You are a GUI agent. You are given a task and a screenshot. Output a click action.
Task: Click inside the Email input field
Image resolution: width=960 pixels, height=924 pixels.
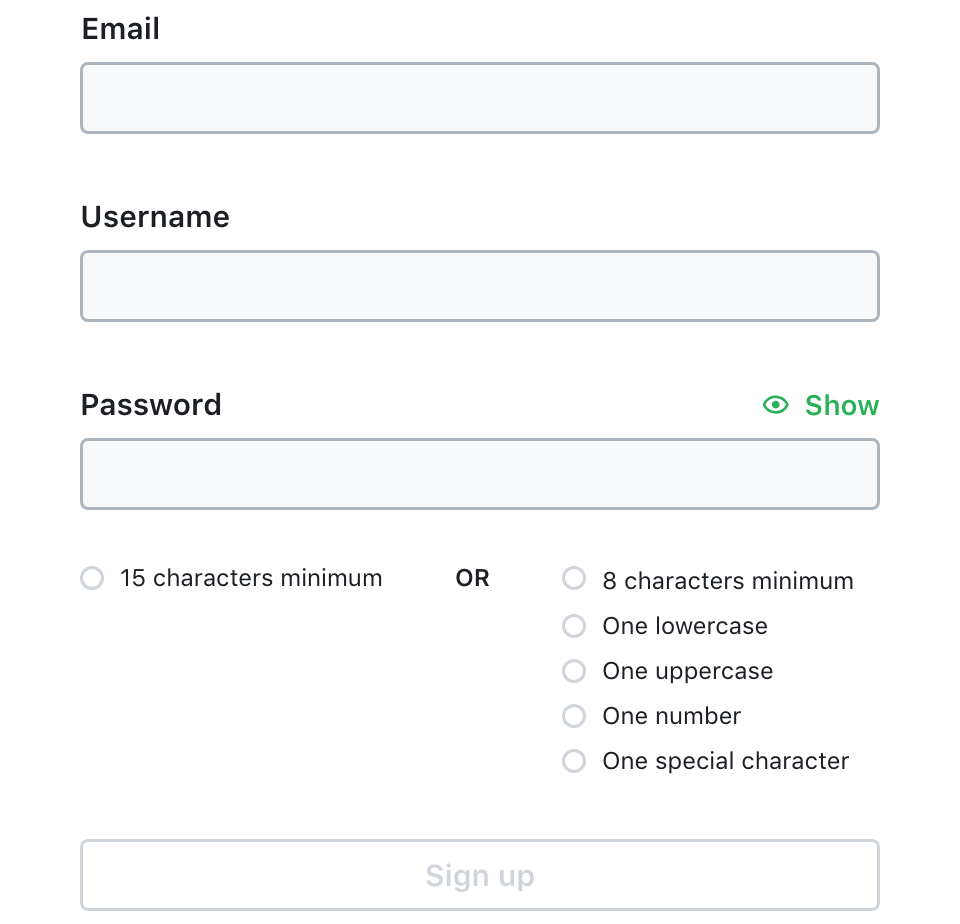pyautogui.click(x=480, y=97)
